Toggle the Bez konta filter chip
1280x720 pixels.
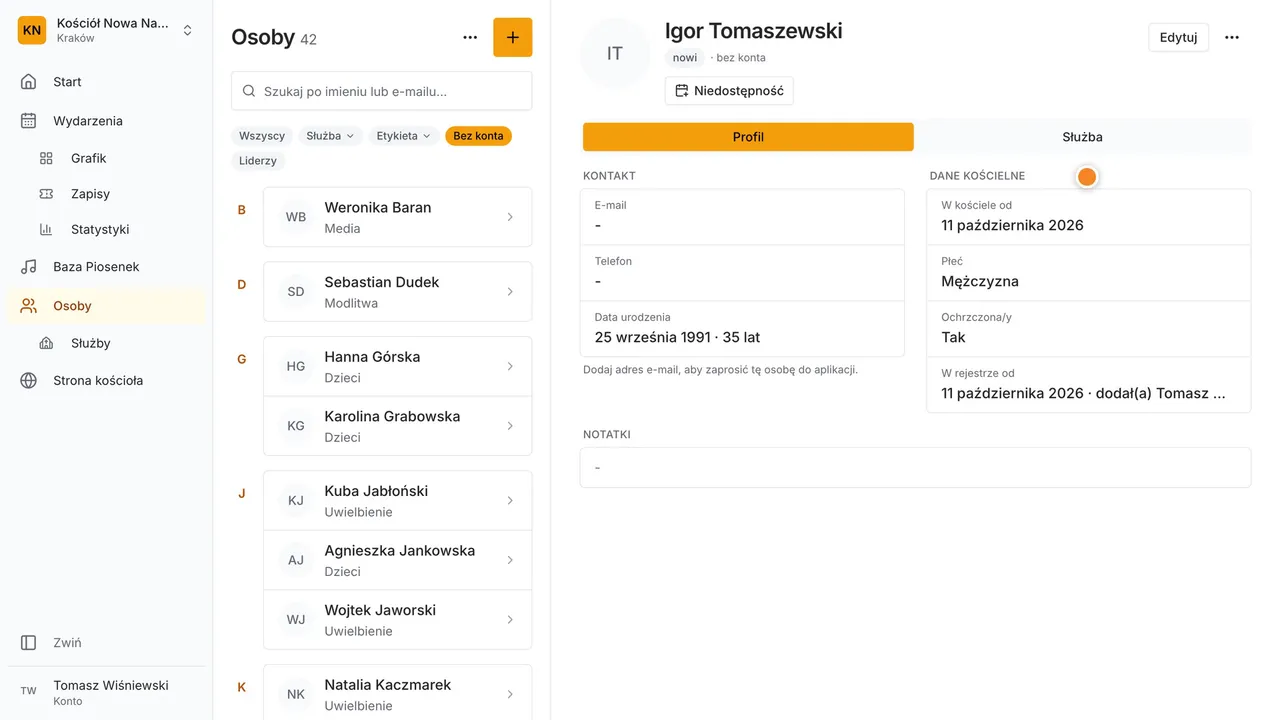[x=478, y=136]
